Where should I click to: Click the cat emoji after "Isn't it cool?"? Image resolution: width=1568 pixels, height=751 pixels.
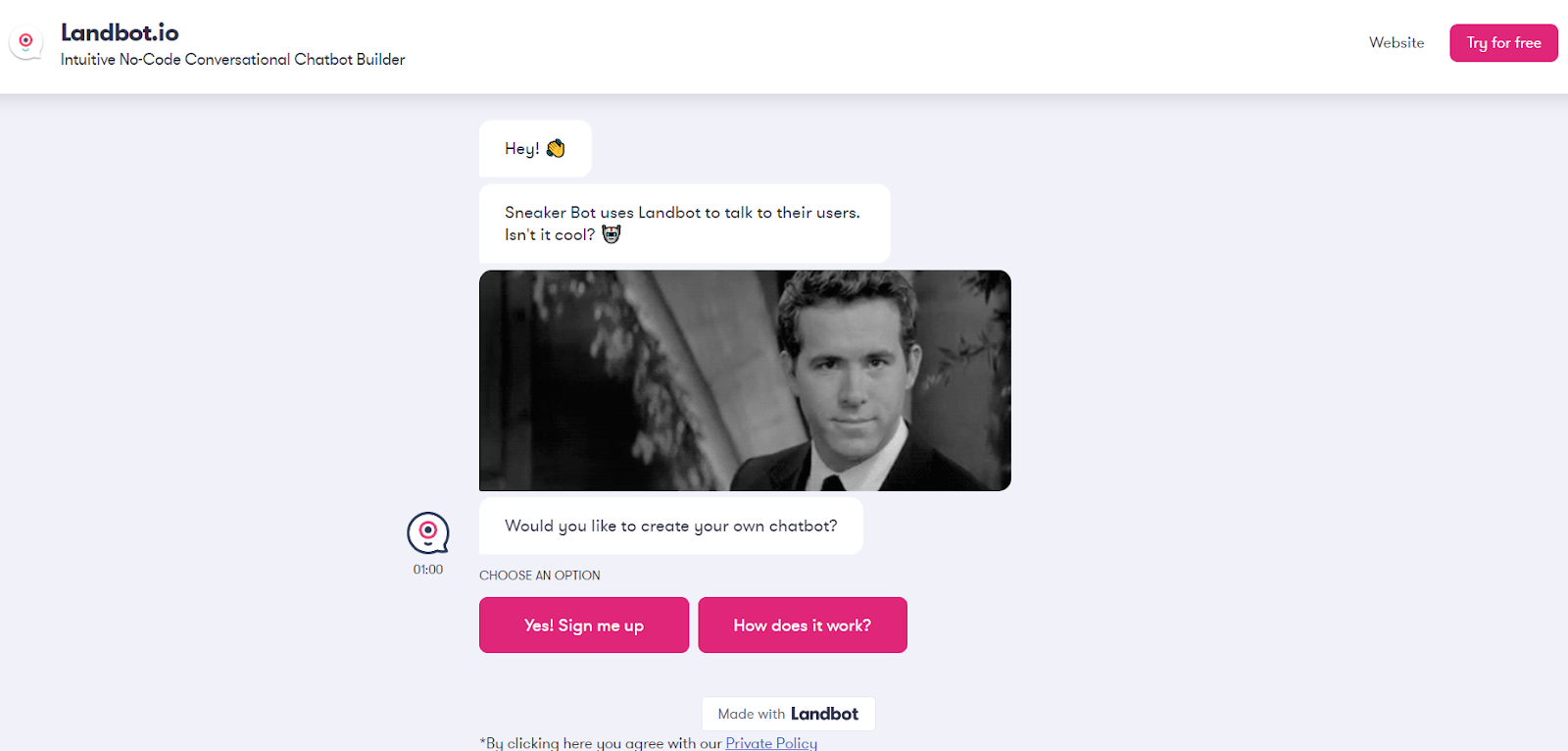pos(612,234)
